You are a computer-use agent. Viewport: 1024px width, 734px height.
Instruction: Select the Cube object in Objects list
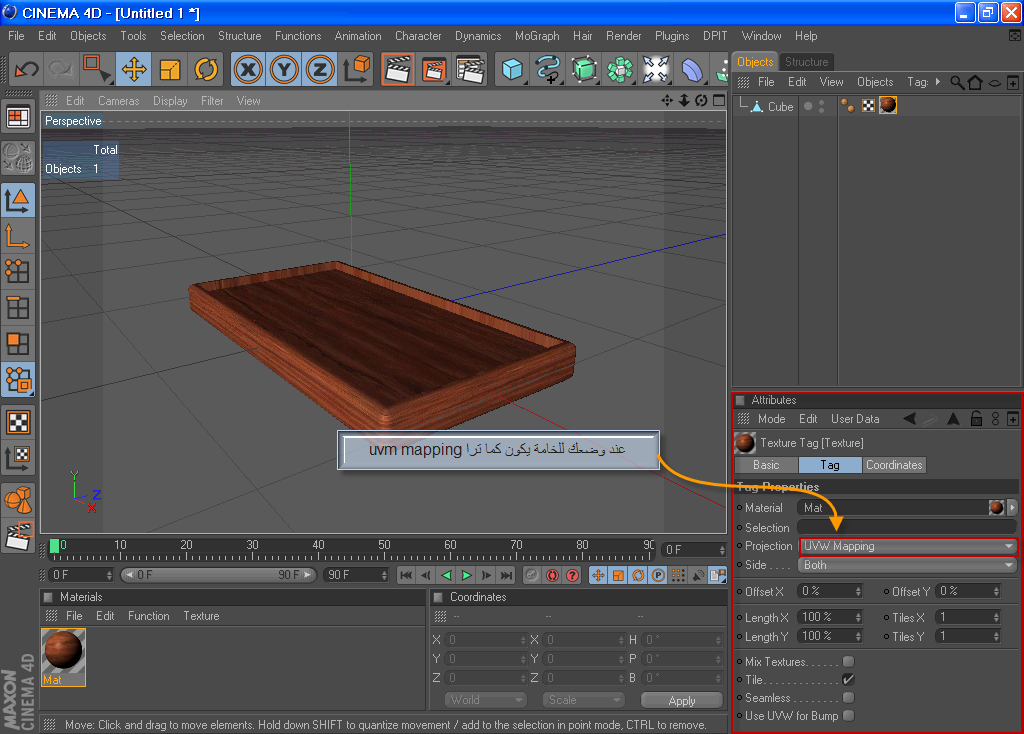[x=780, y=106]
